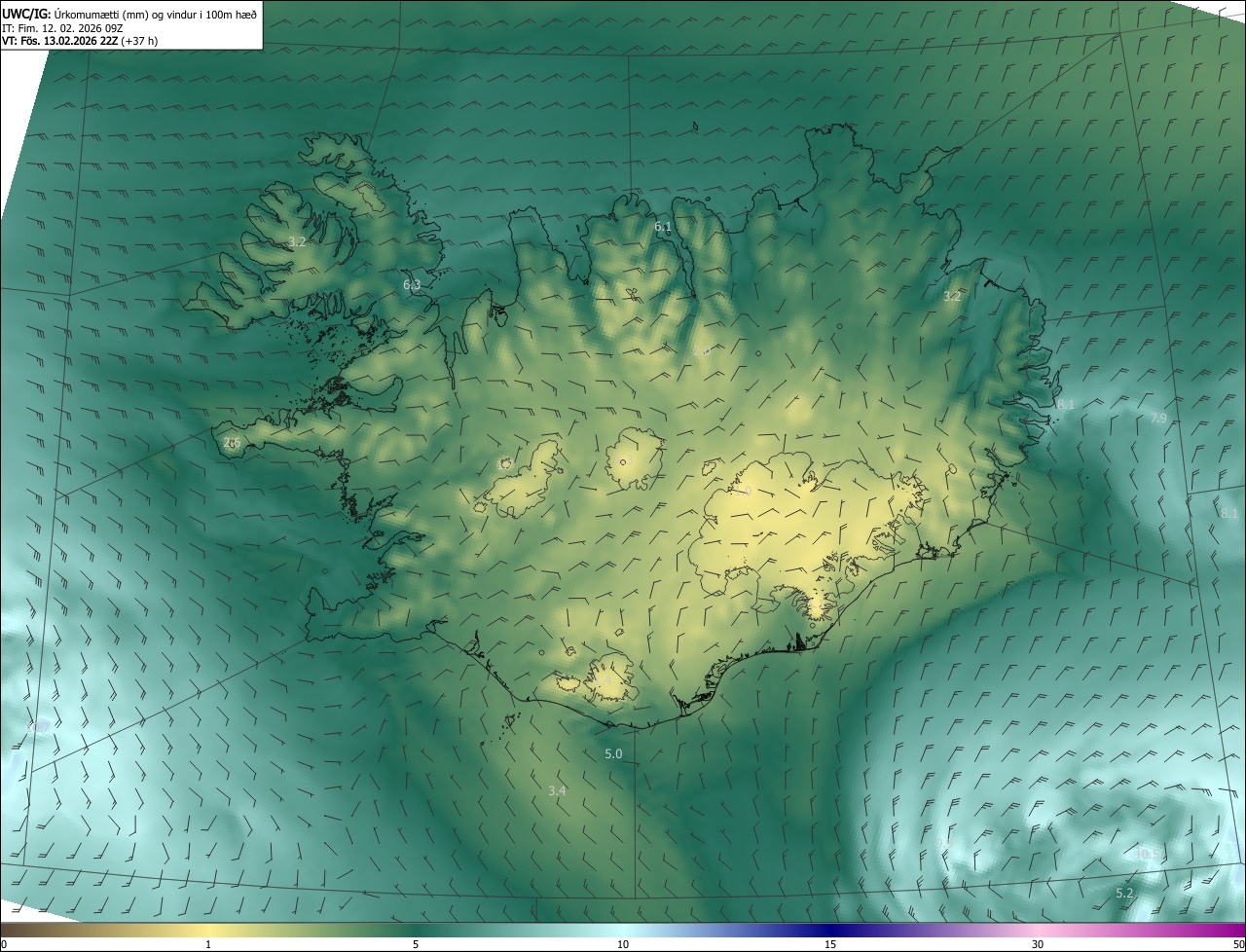Screen dimensions: 1246x952
Task: Select the "5.0" value label on the map
Action: click(613, 753)
